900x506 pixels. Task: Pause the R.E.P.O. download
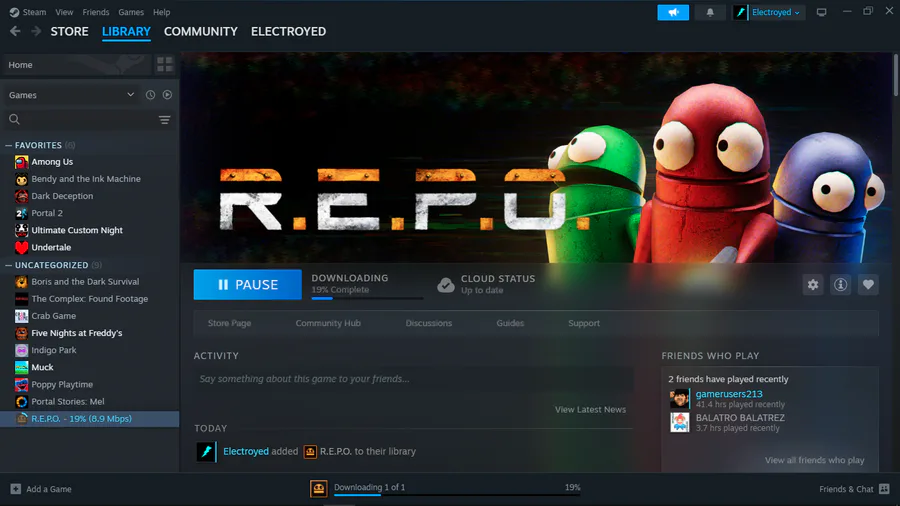(247, 285)
